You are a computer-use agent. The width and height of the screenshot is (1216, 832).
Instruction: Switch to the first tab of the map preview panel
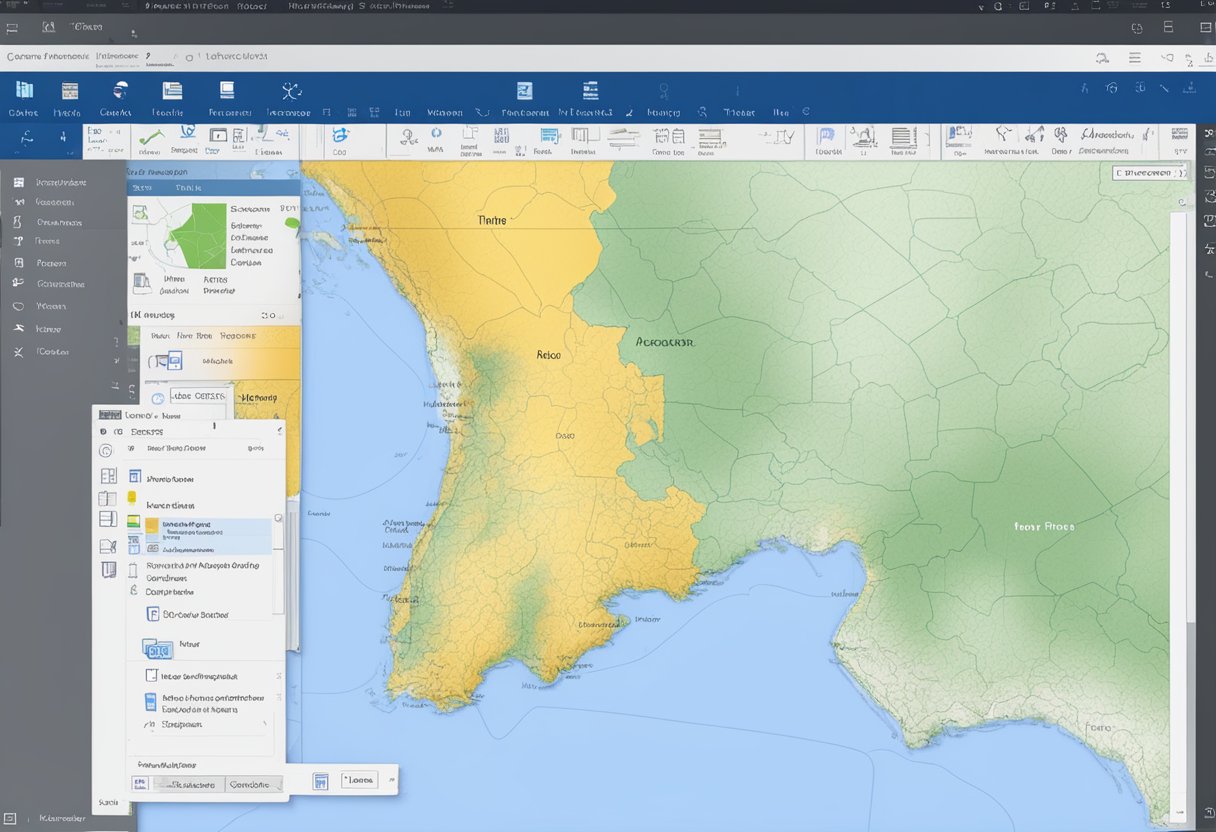(143, 187)
